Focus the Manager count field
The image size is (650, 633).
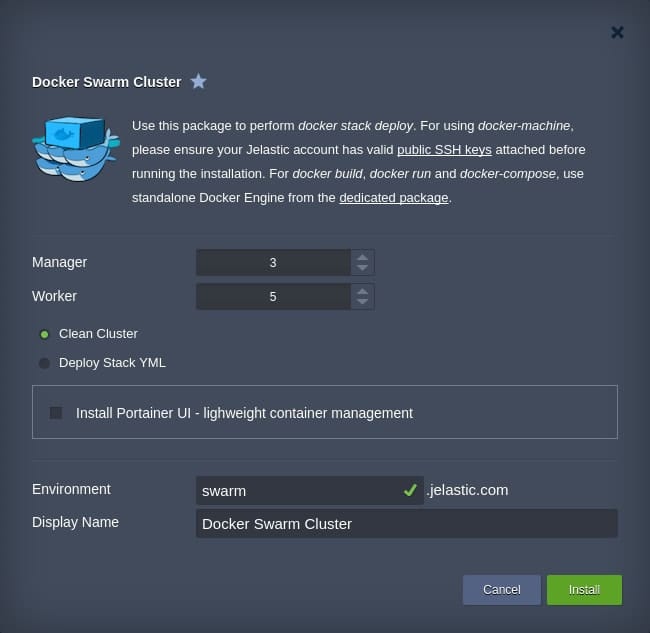tap(274, 262)
